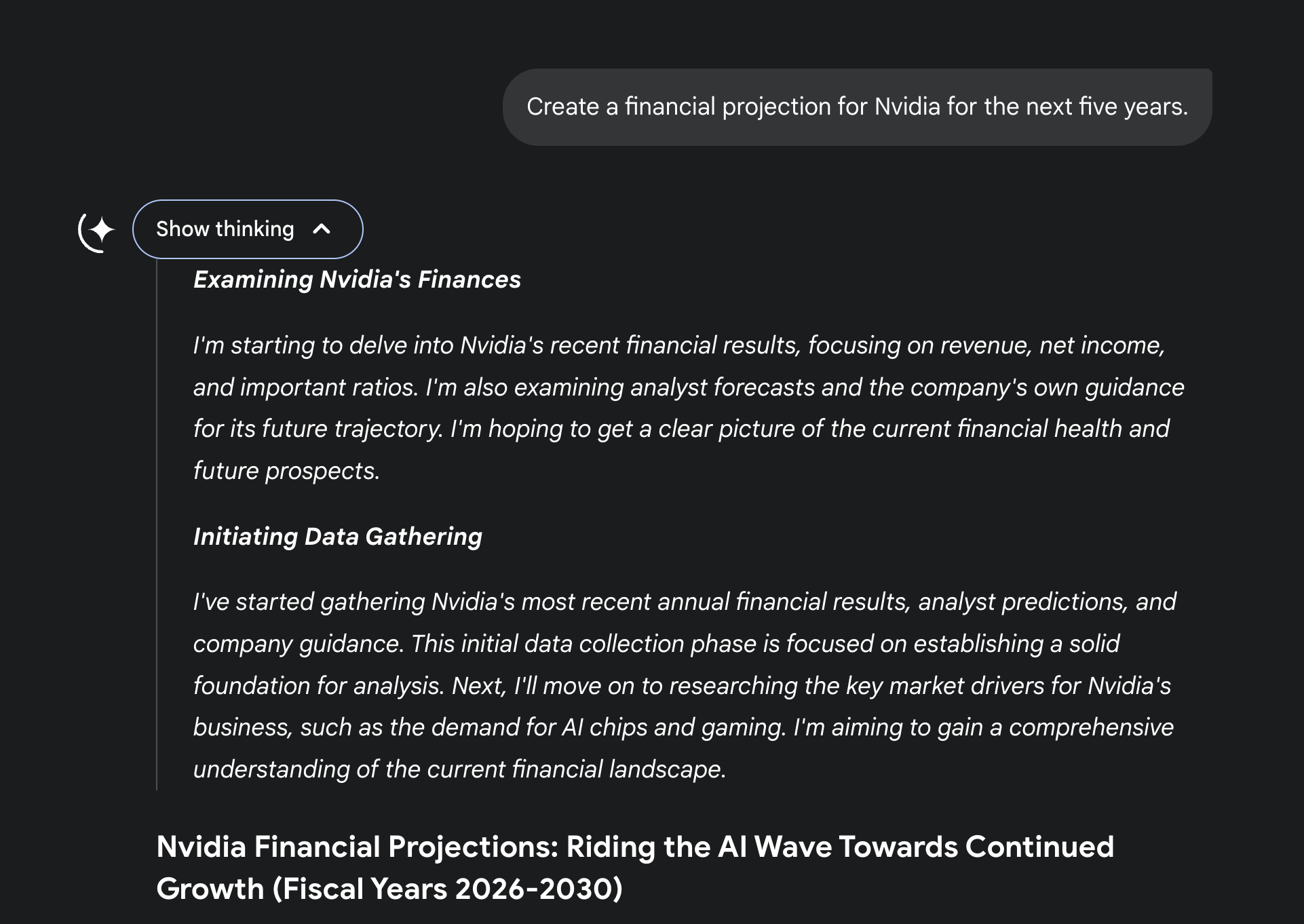Click the word 'Nvidia' in the user prompt
This screenshot has height=924, width=1304.
pyautogui.click(x=907, y=107)
